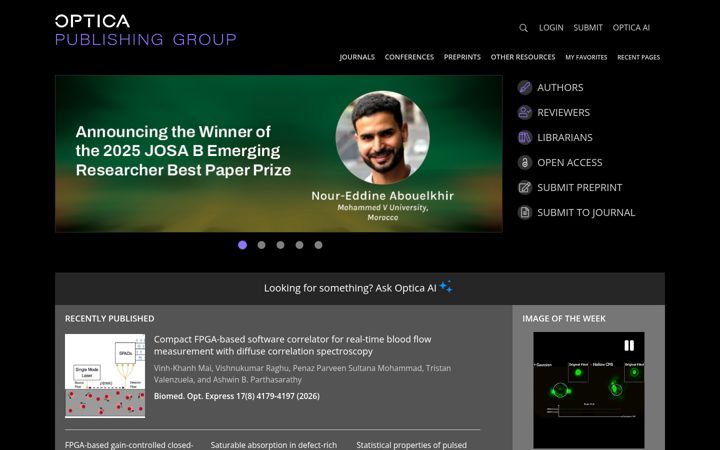
Task: Open the Compact FPGA-based software correlator article
Action: [292, 345]
